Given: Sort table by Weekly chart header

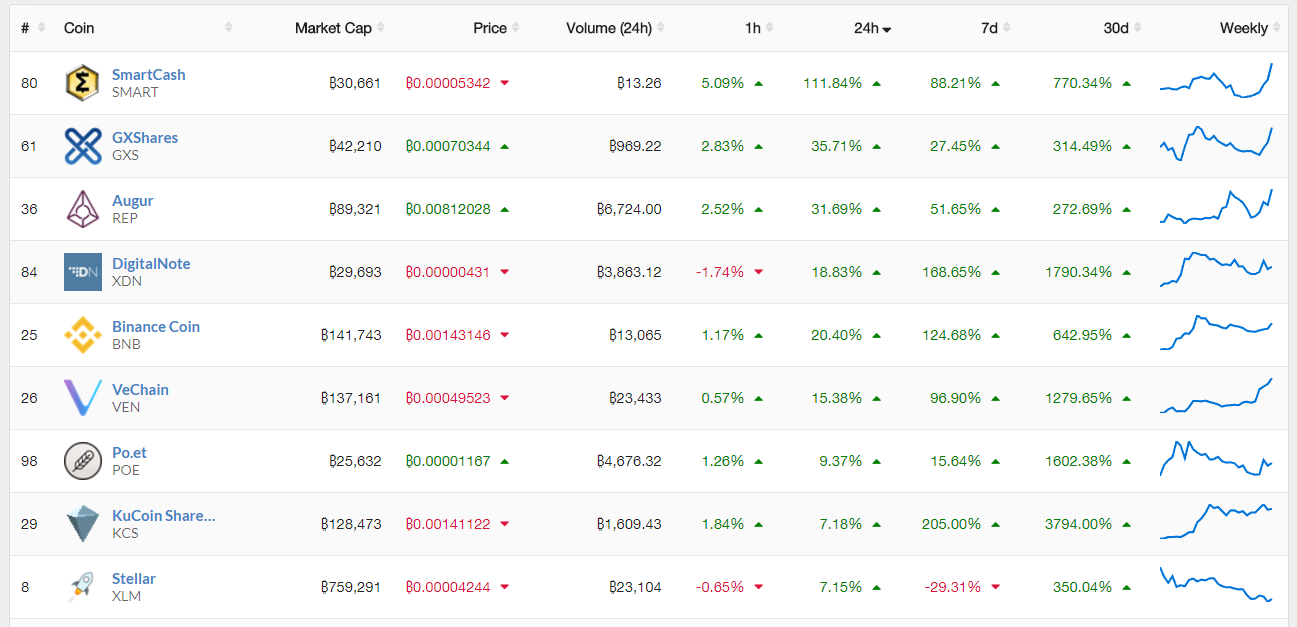Looking at the screenshot, I should tap(1250, 28).
